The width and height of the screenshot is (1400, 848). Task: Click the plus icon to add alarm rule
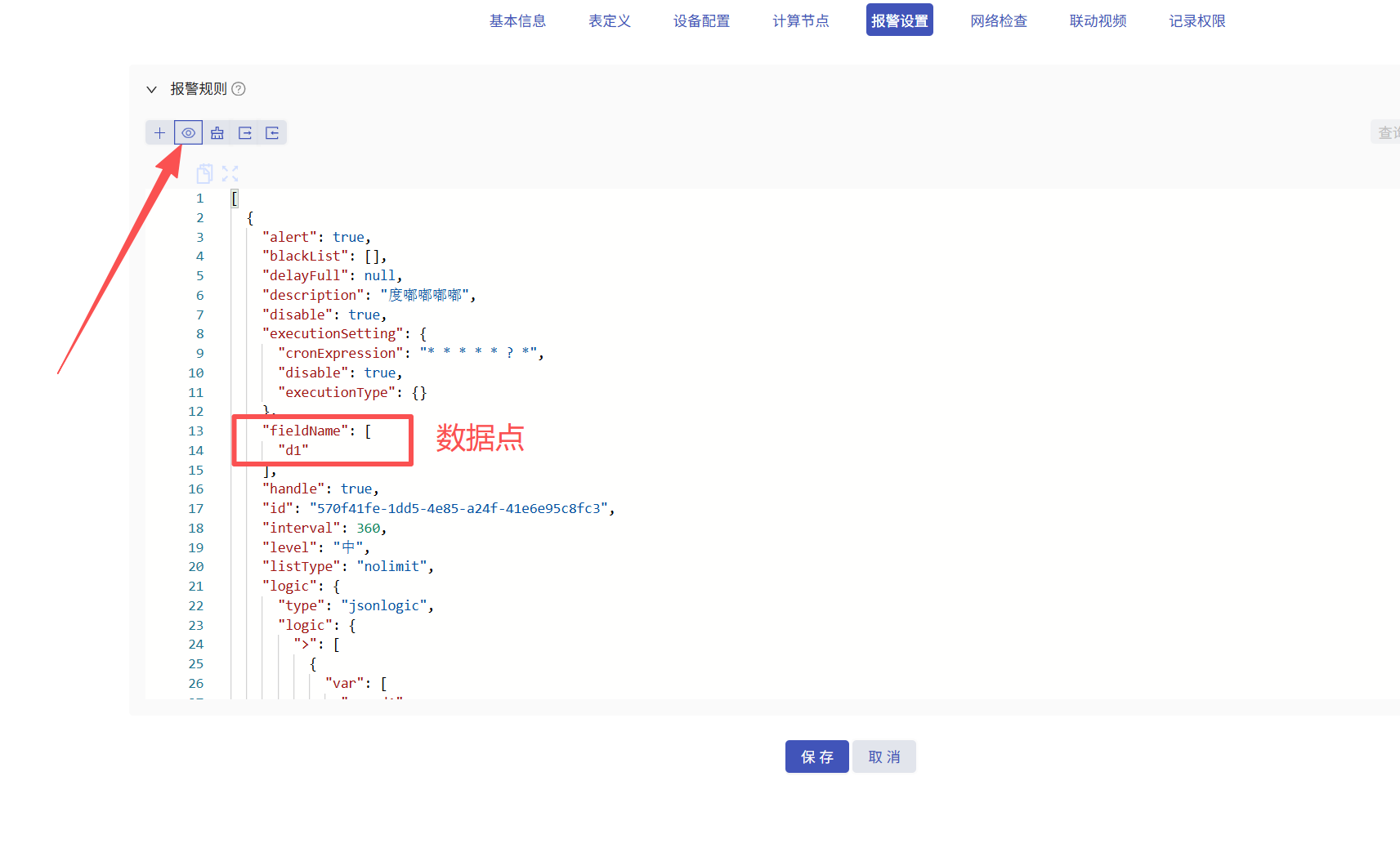[159, 133]
